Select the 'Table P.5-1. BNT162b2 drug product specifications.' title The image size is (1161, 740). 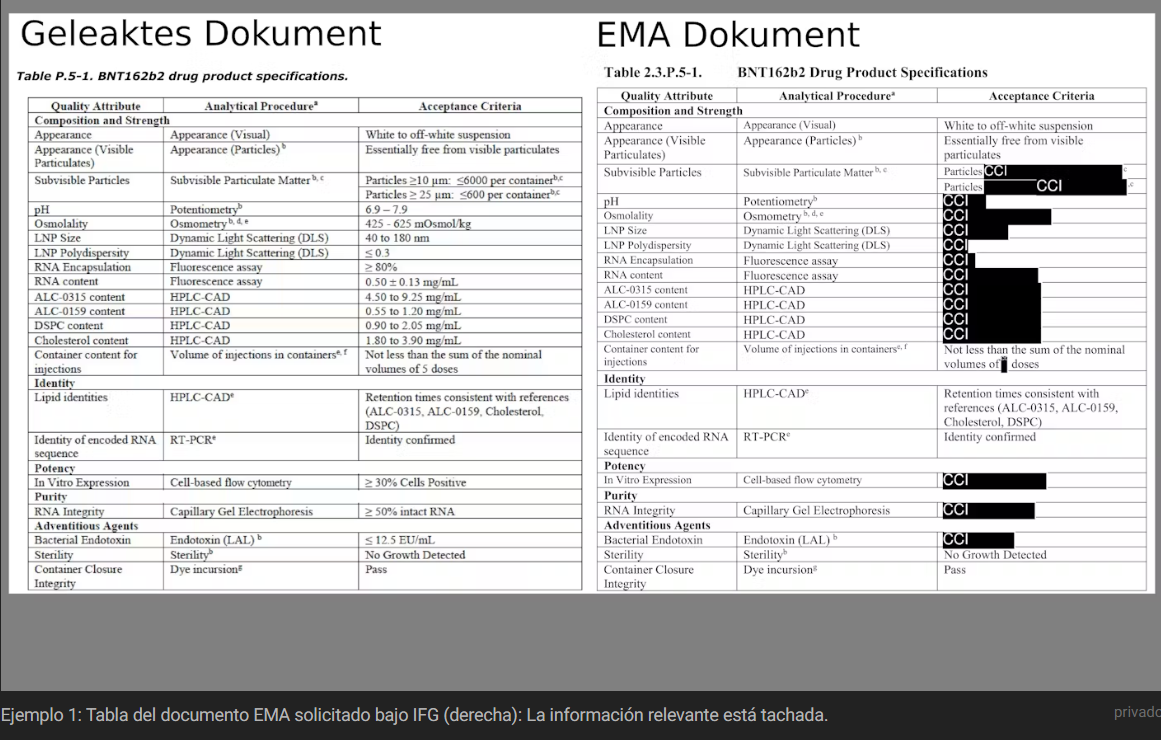(x=182, y=76)
